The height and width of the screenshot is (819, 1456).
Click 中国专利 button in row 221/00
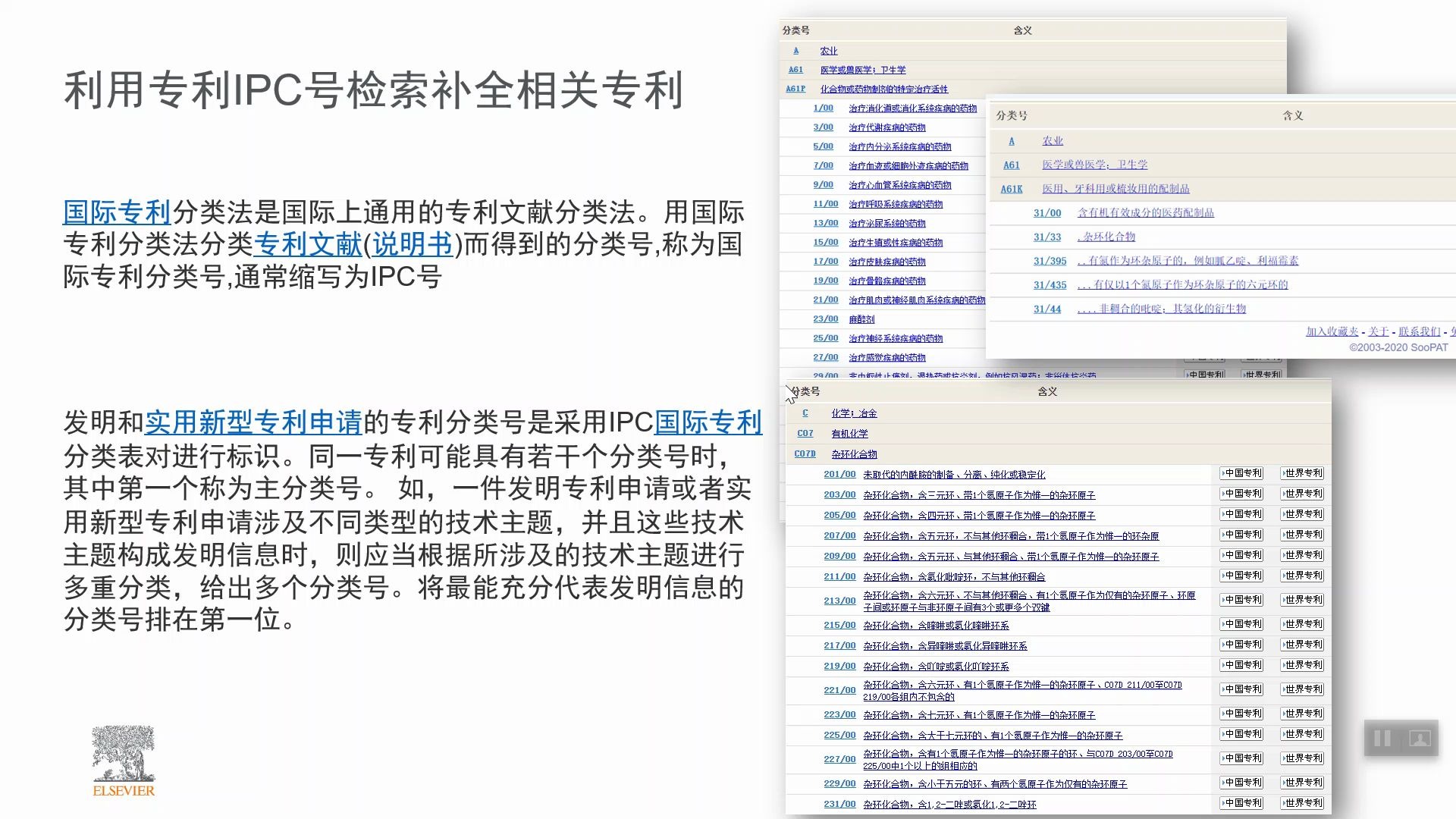point(1241,689)
